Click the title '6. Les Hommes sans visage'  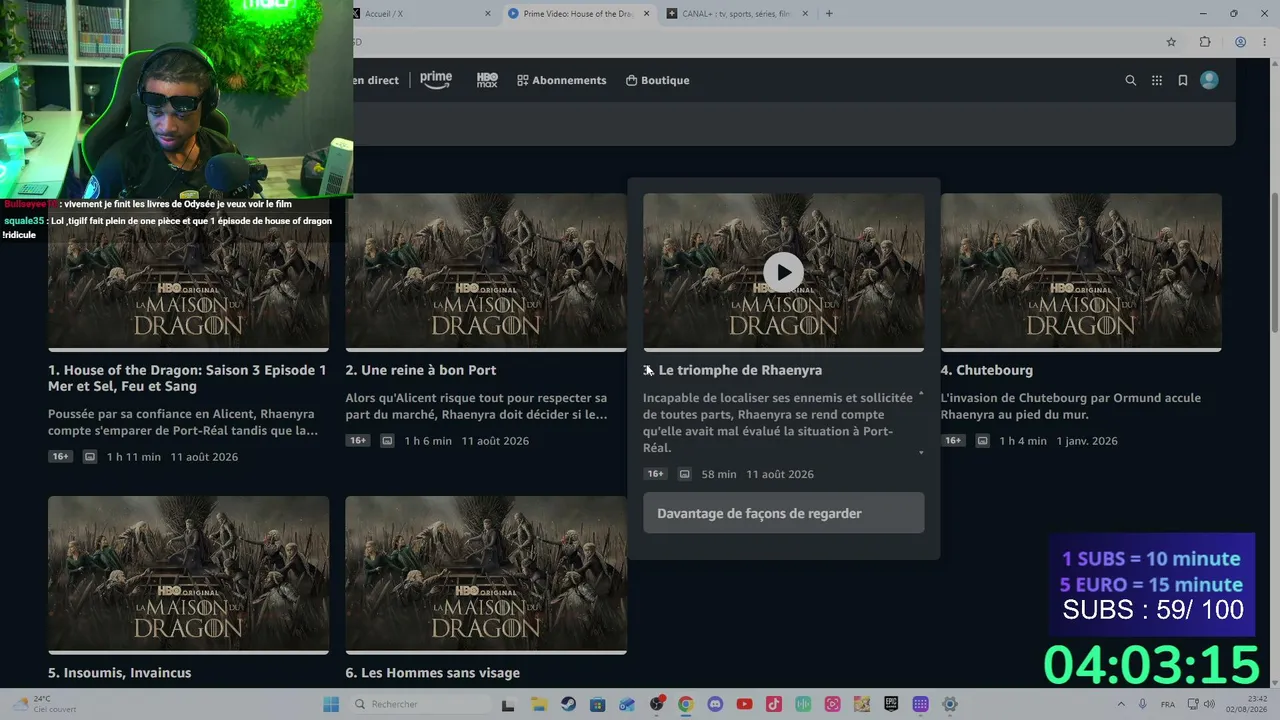pyautogui.click(x=433, y=673)
